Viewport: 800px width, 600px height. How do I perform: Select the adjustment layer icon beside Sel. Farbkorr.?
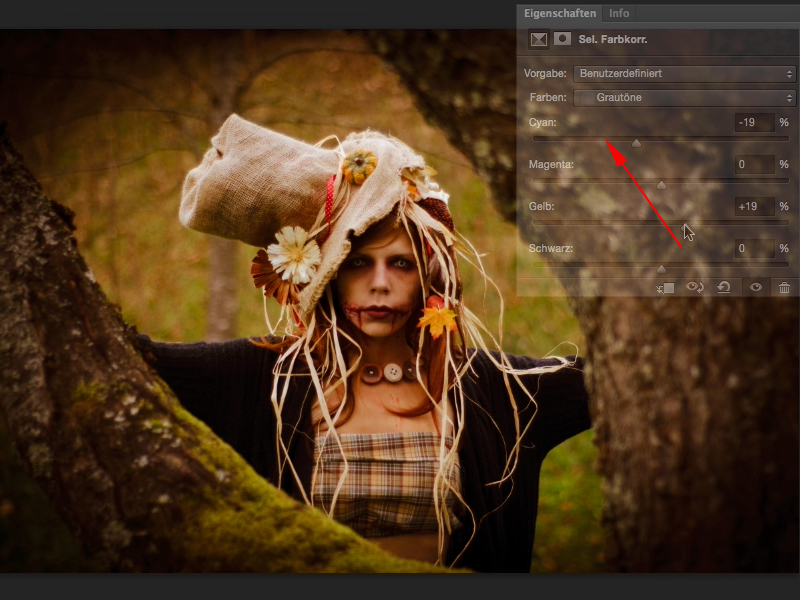[539, 39]
